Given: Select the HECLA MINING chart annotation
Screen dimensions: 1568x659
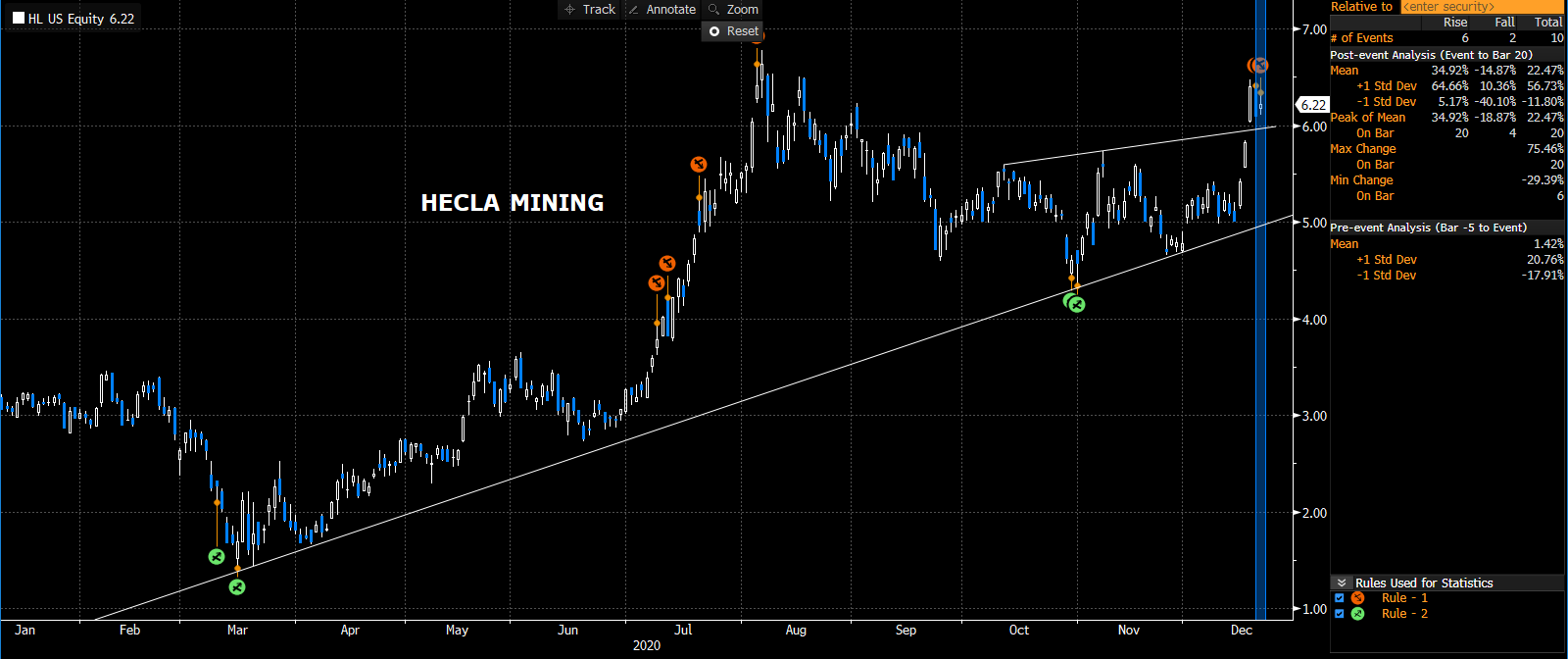Looking at the screenshot, I should 513,203.
